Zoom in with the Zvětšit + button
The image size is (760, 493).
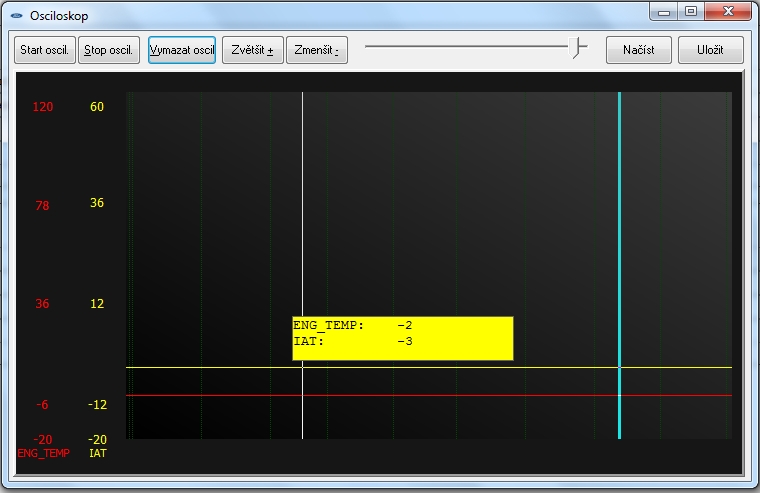coord(253,50)
